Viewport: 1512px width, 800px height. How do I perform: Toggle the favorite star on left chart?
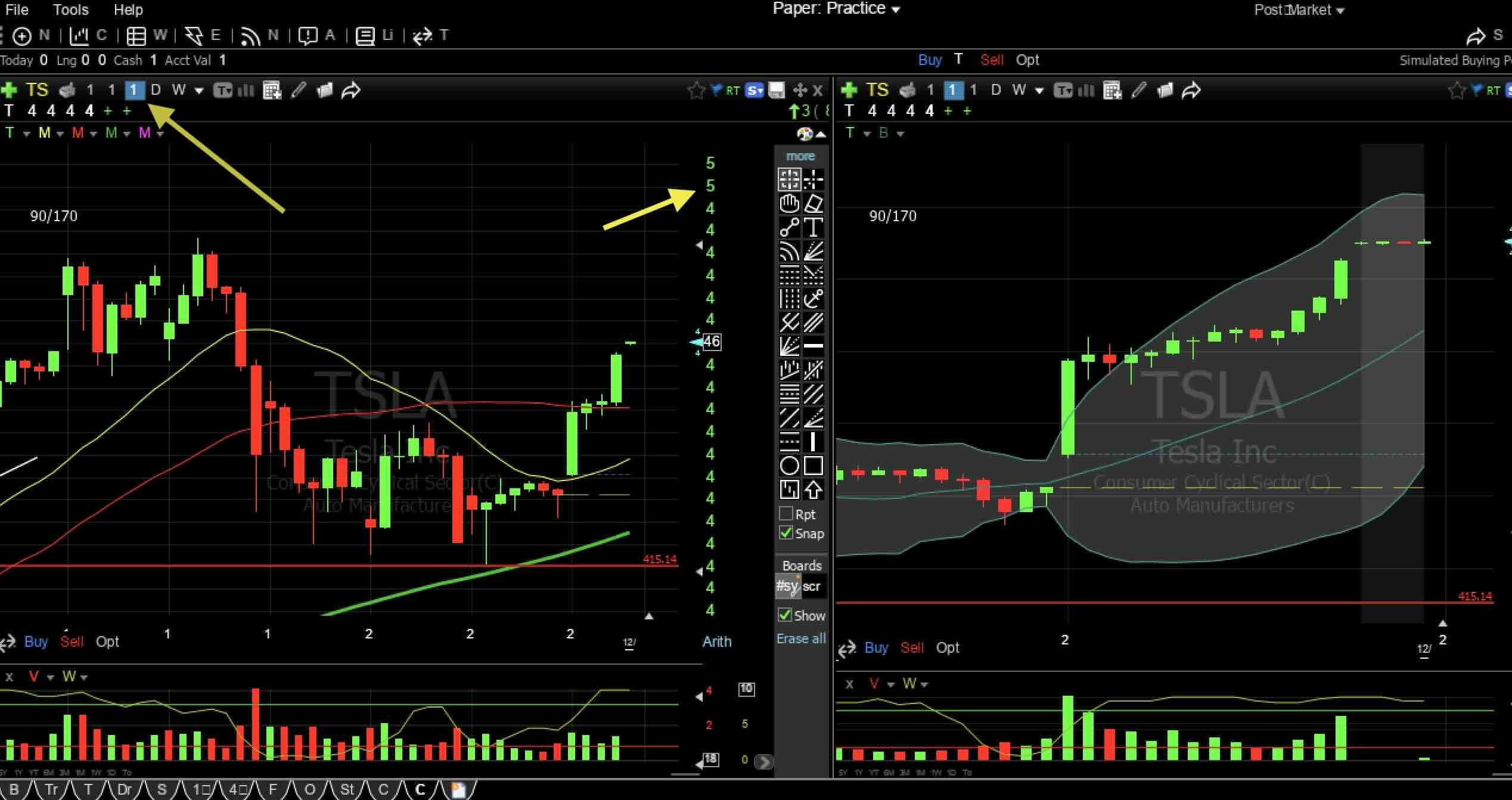click(696, 91)
